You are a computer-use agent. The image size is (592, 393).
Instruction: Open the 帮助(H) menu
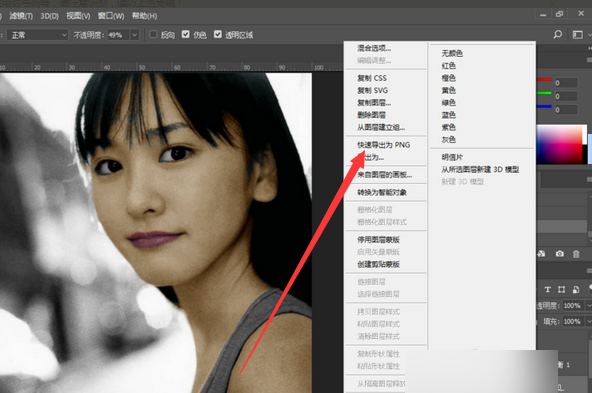pyautogui.click(x=144, y=16)
